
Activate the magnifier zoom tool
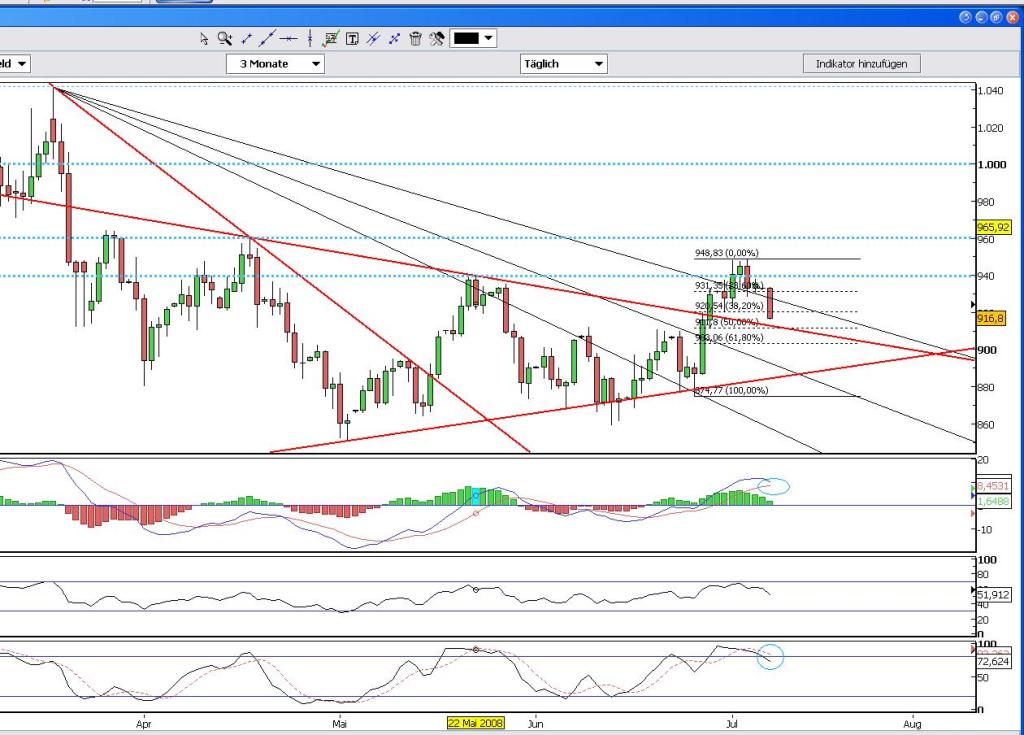point(225,39)
